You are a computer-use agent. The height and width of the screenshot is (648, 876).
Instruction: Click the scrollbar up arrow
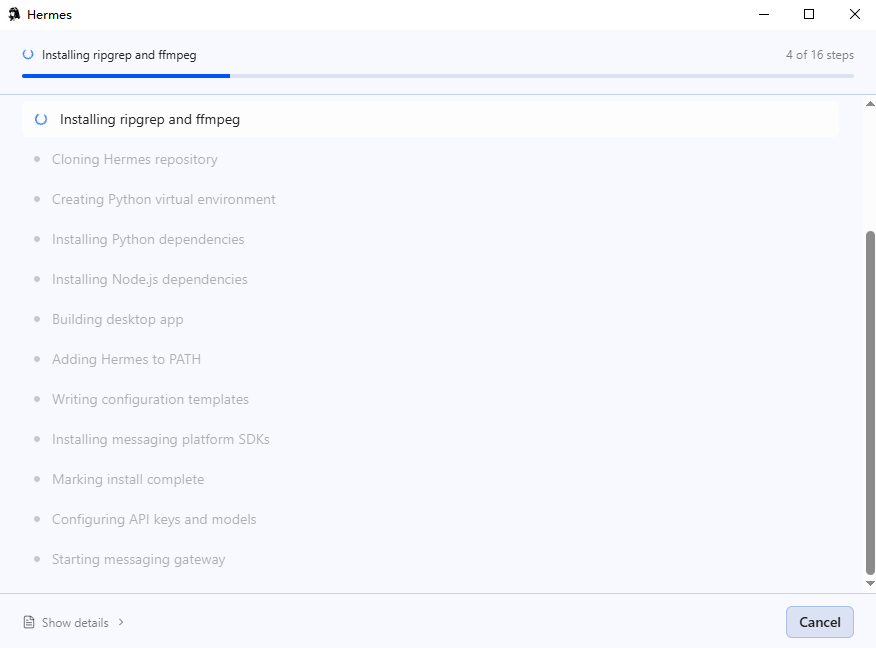coord(870,104)
